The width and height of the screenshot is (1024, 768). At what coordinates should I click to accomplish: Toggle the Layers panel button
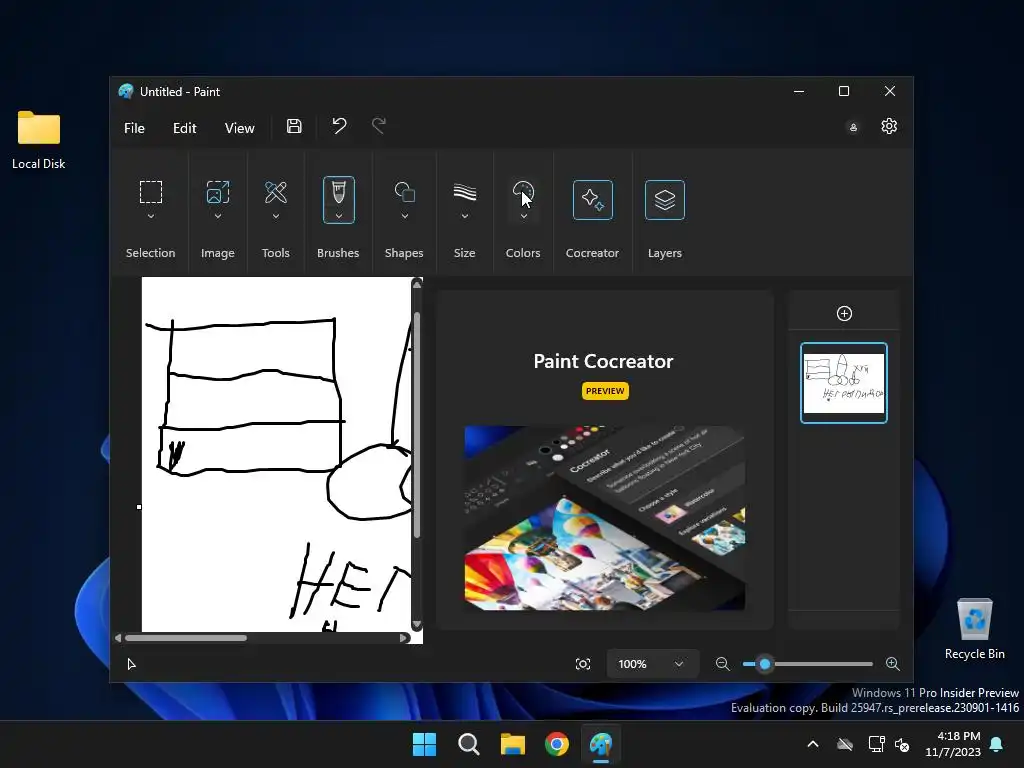click(665, 200)
